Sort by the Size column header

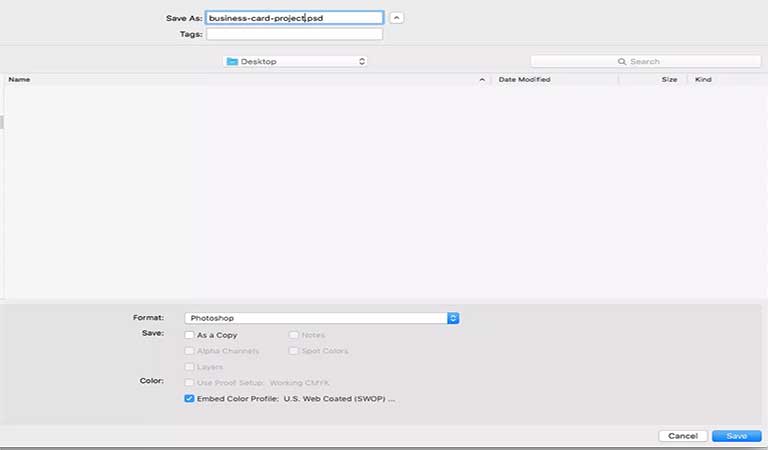tap(668, 79)
